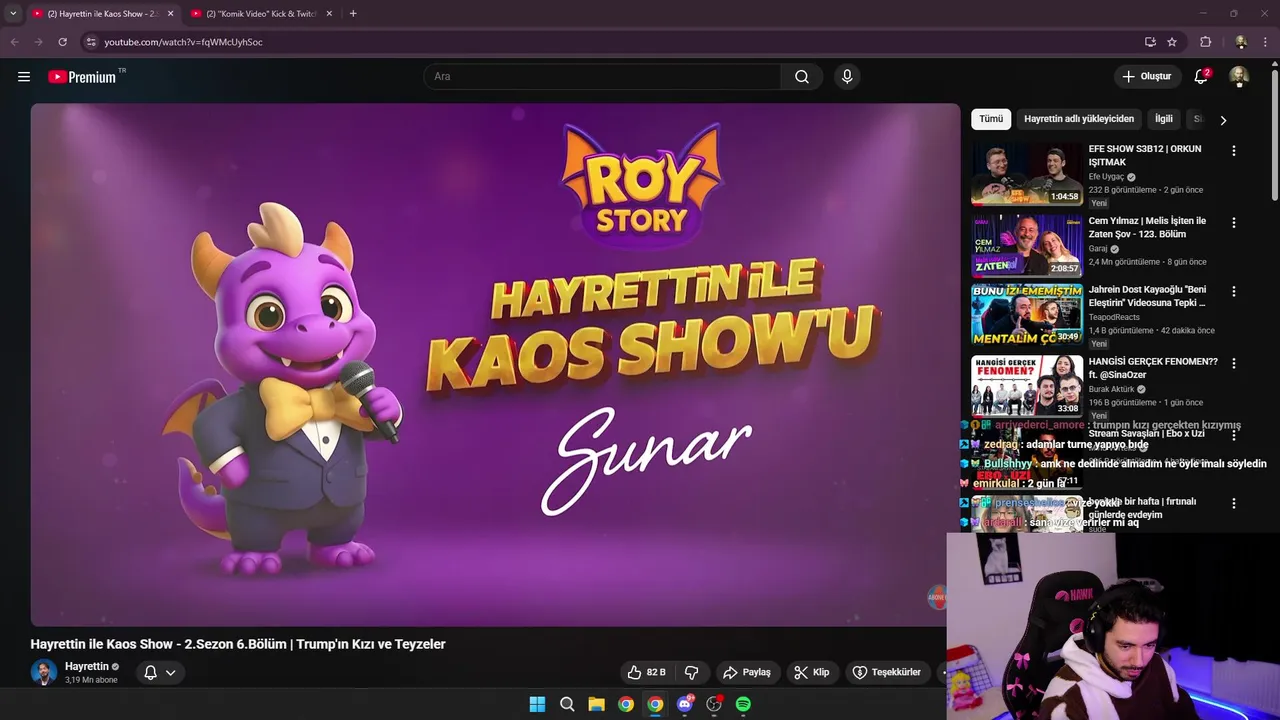Open Hayrettin channel avatar
The image size is (1280, 720).
point(43,672)
